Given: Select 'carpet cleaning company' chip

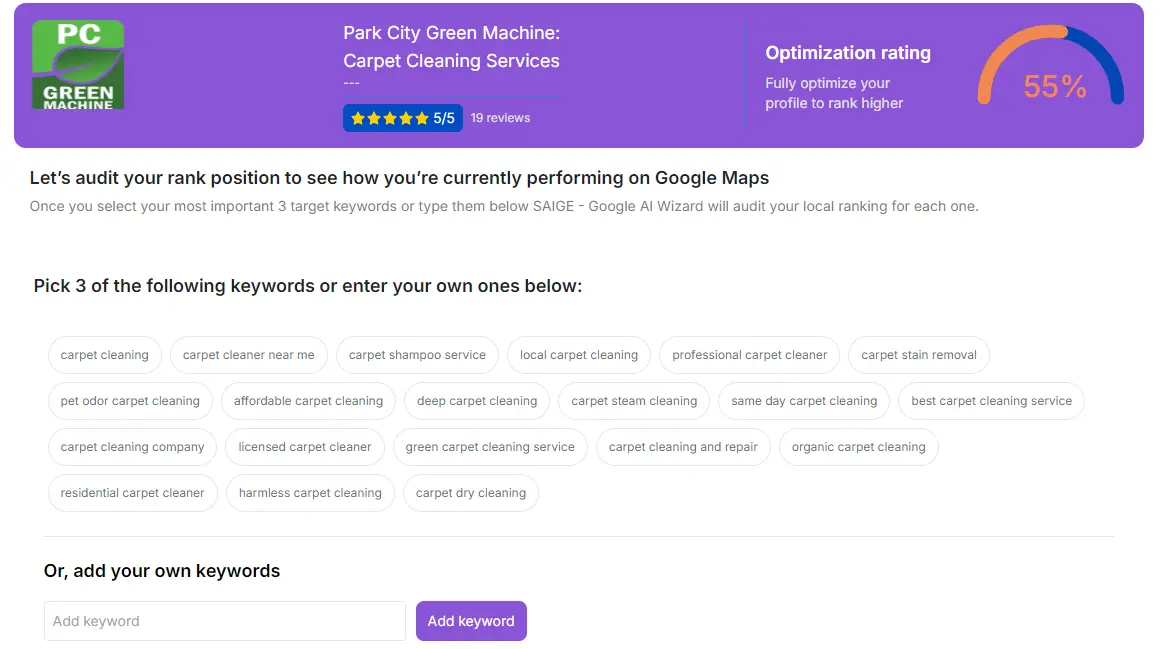Looking at the screenshot, I should 132,447.
